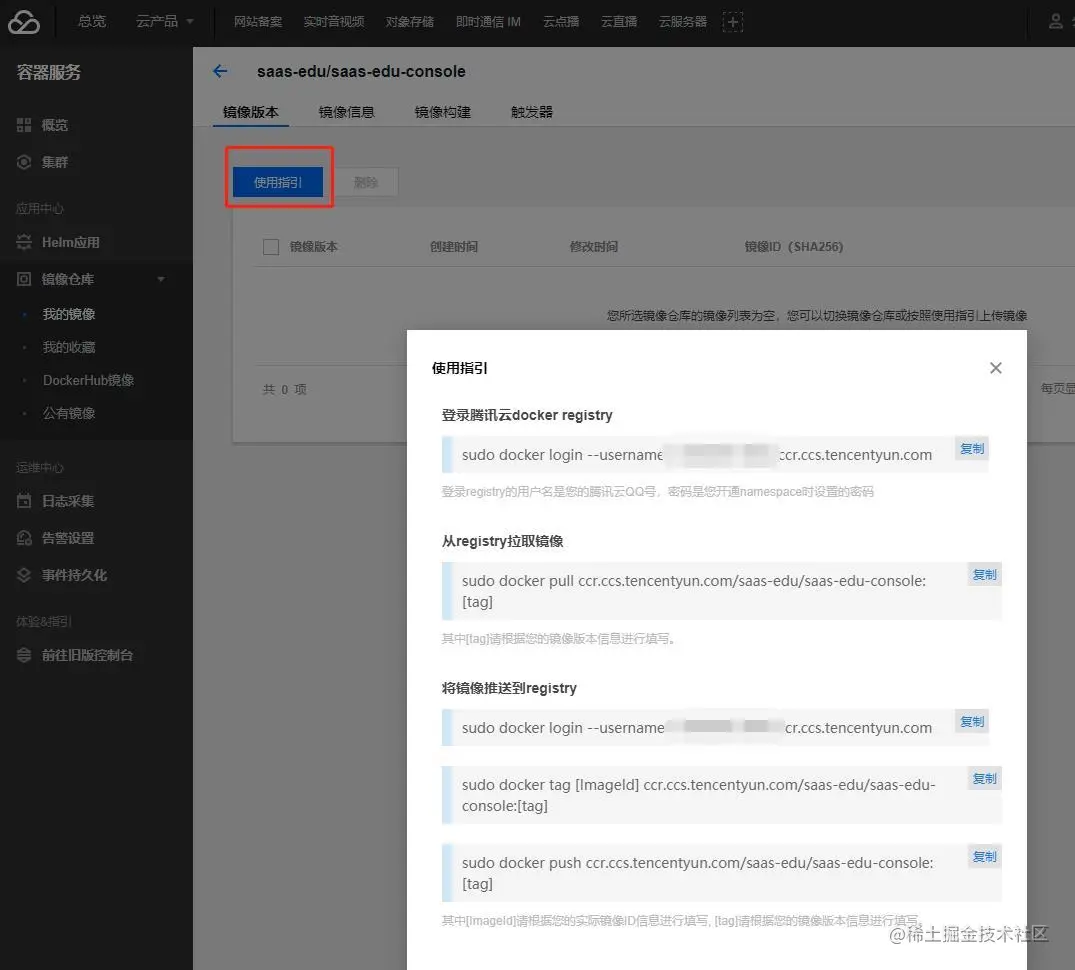Copy the docker tag command

[x=985, y=779]
